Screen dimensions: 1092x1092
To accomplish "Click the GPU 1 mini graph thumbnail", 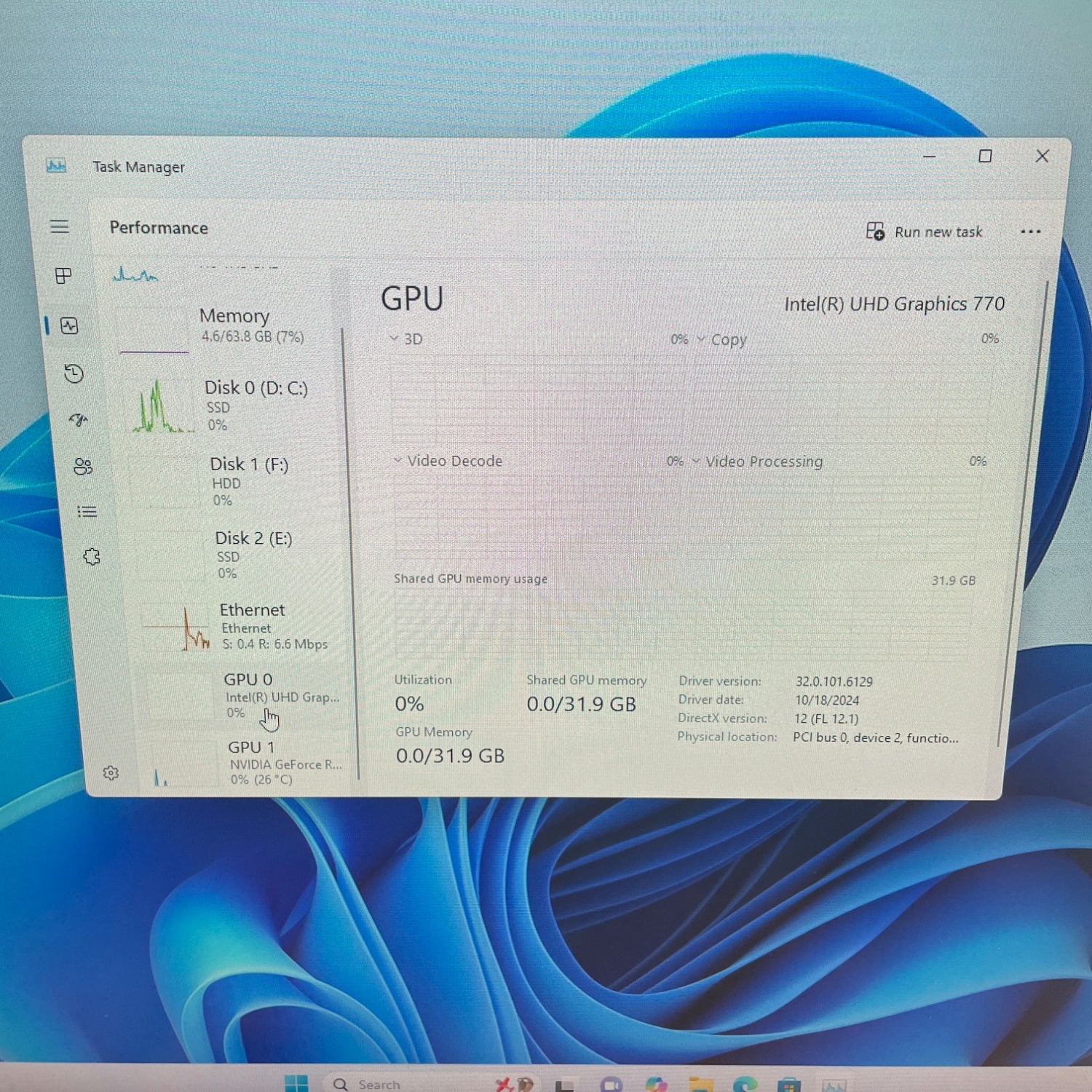I will (x=185, y=763).
